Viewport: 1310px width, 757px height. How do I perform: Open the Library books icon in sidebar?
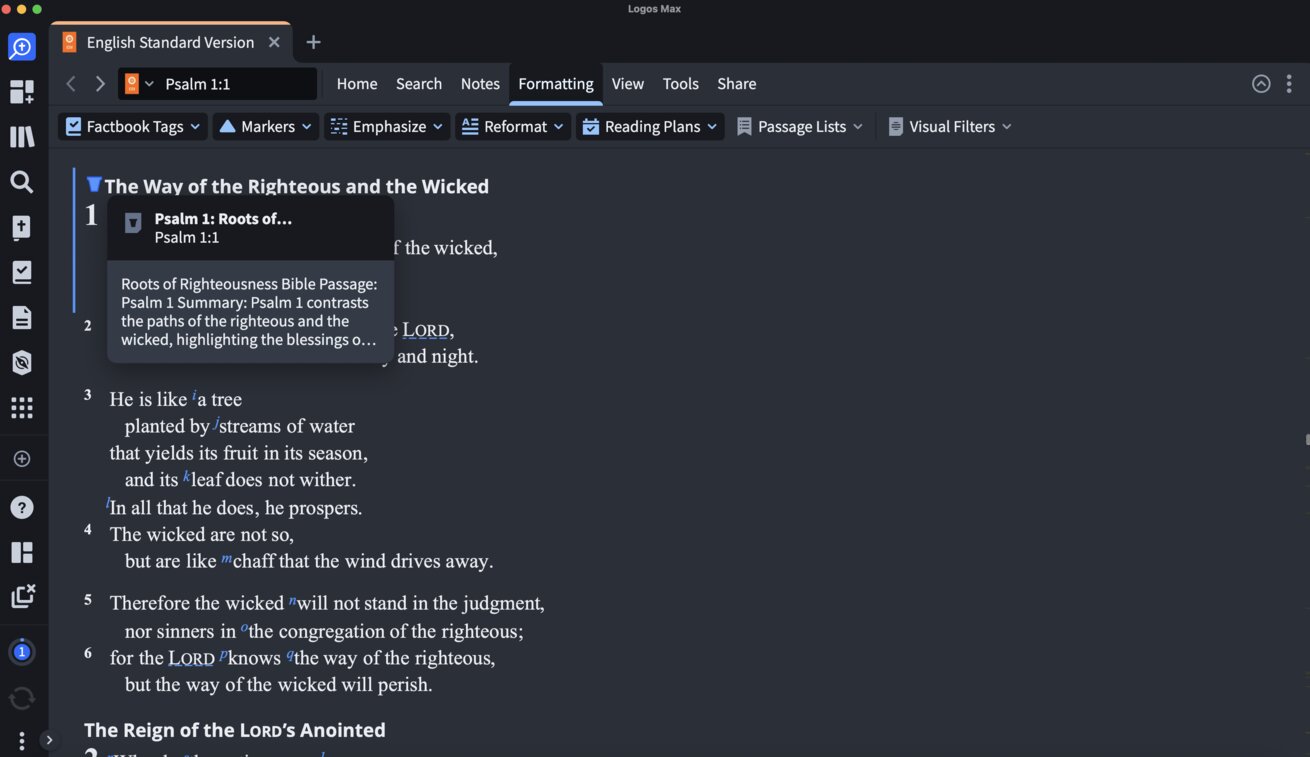(21, 137)
